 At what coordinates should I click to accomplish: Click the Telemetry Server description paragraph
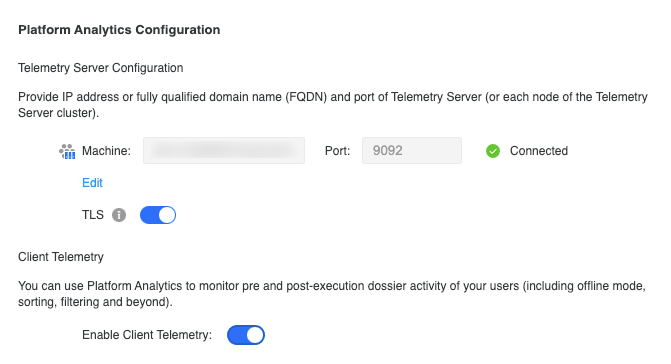[333, 105]
